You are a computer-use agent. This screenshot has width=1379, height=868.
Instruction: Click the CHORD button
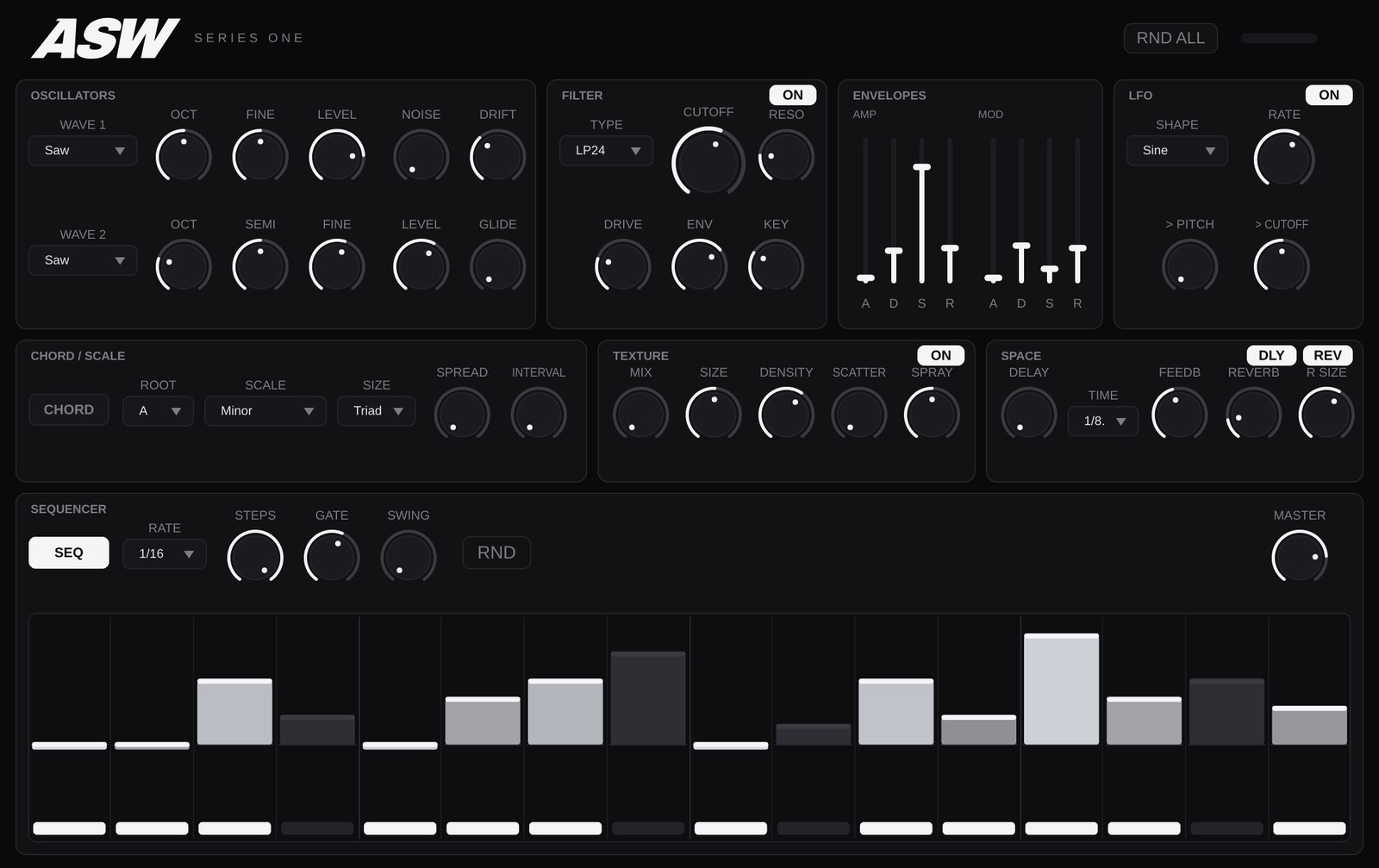pyautogui.click(x=69, y=410)
